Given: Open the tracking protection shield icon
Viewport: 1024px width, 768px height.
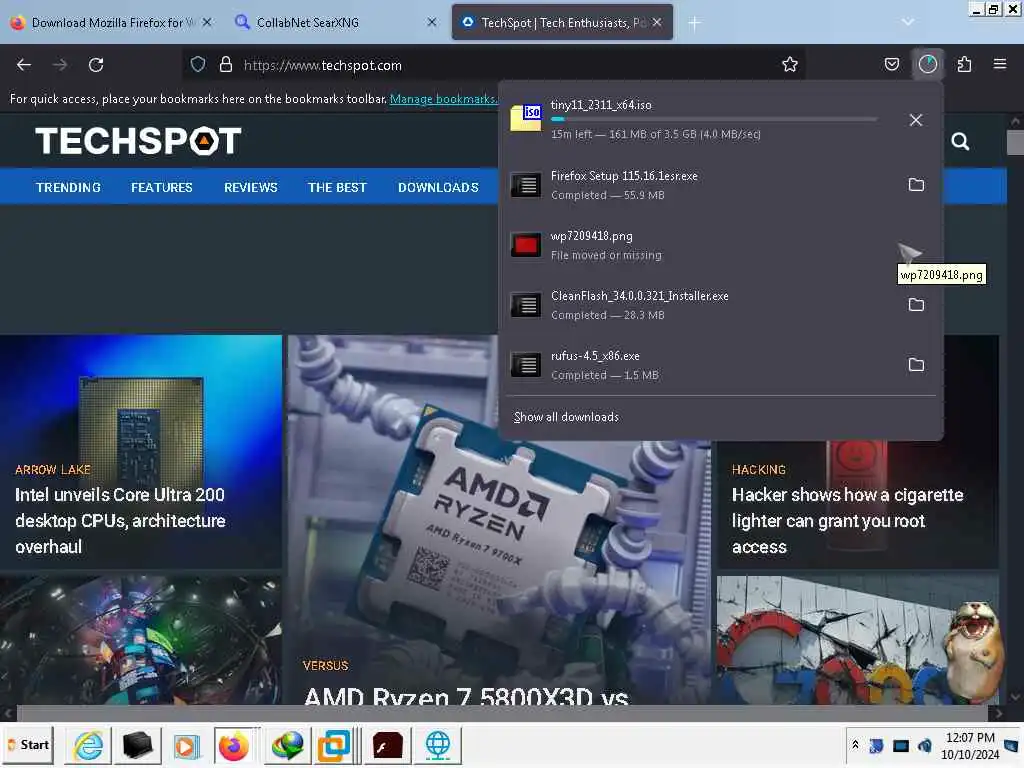Looking at the screenshot, I should (x=198, y=65).
